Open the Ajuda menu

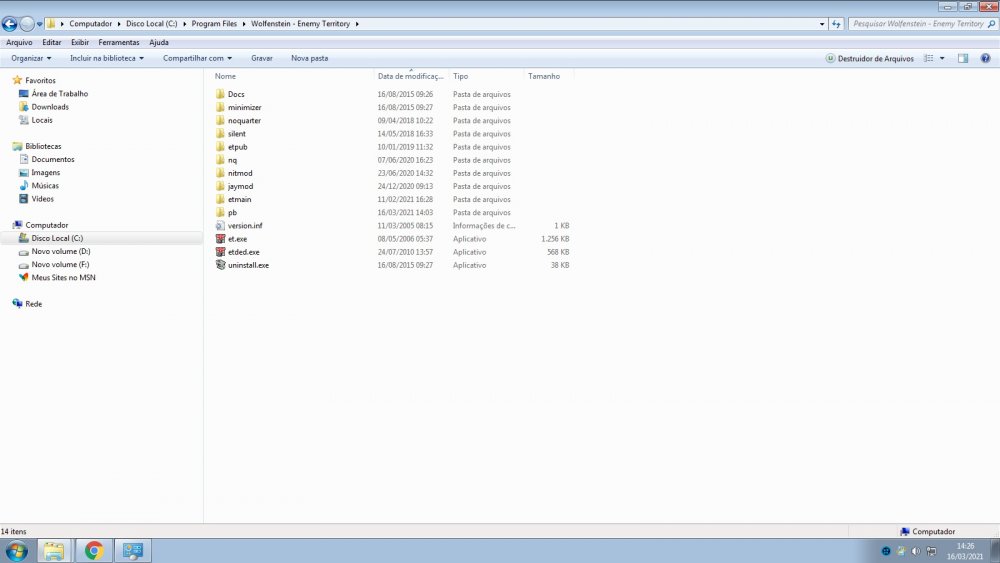coord(159,42)
